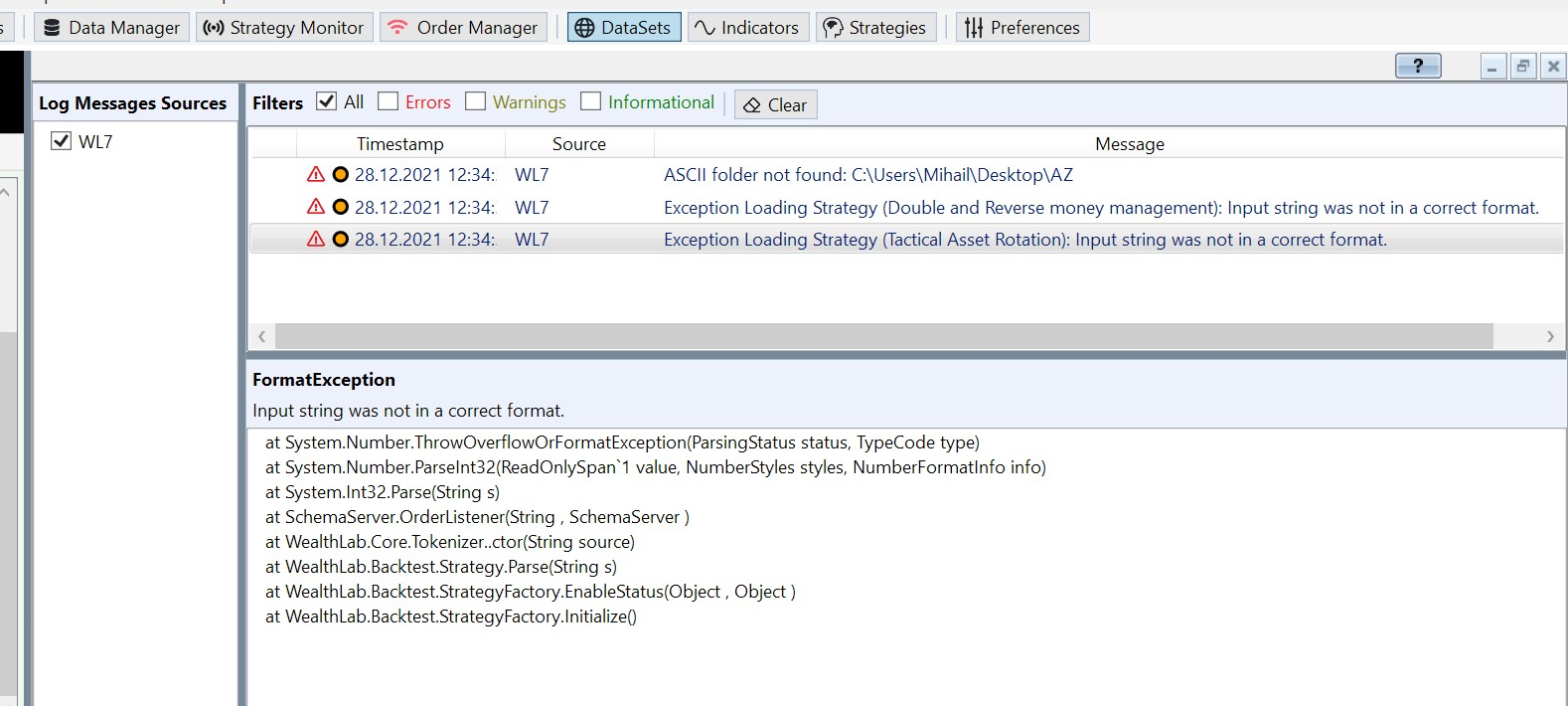Open Order Manager via its wifi icon

pyautogui.click(x=397, y=28)
